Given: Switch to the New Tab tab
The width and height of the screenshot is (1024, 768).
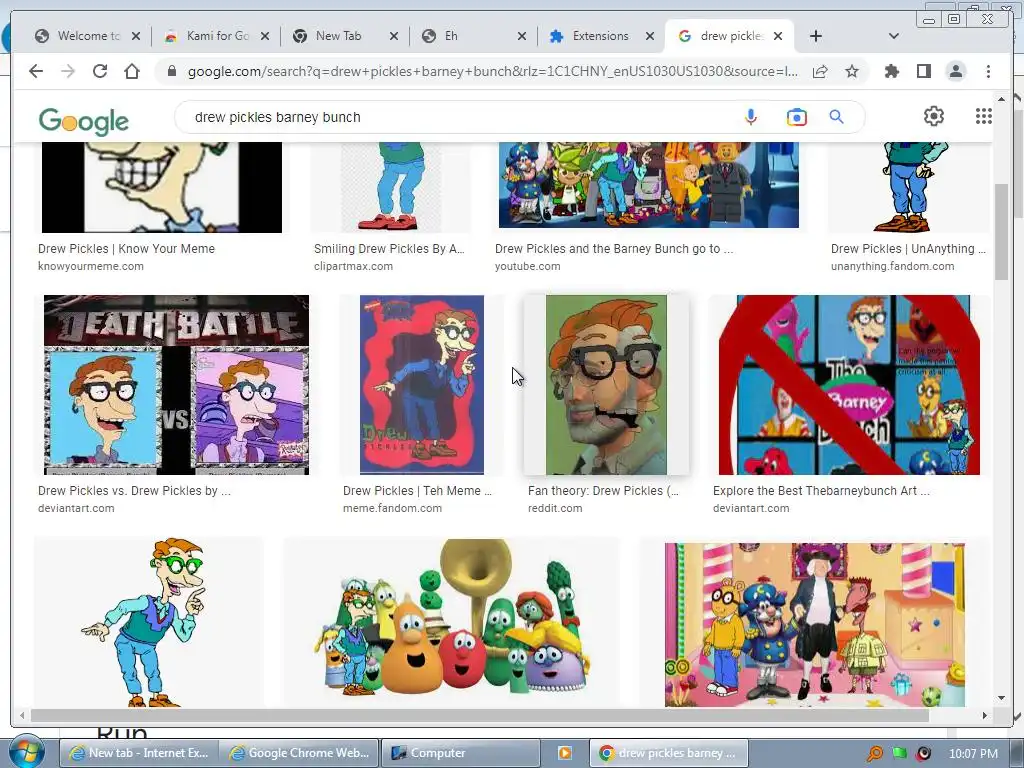Looking at the screenshot, I should coord(345,36).
